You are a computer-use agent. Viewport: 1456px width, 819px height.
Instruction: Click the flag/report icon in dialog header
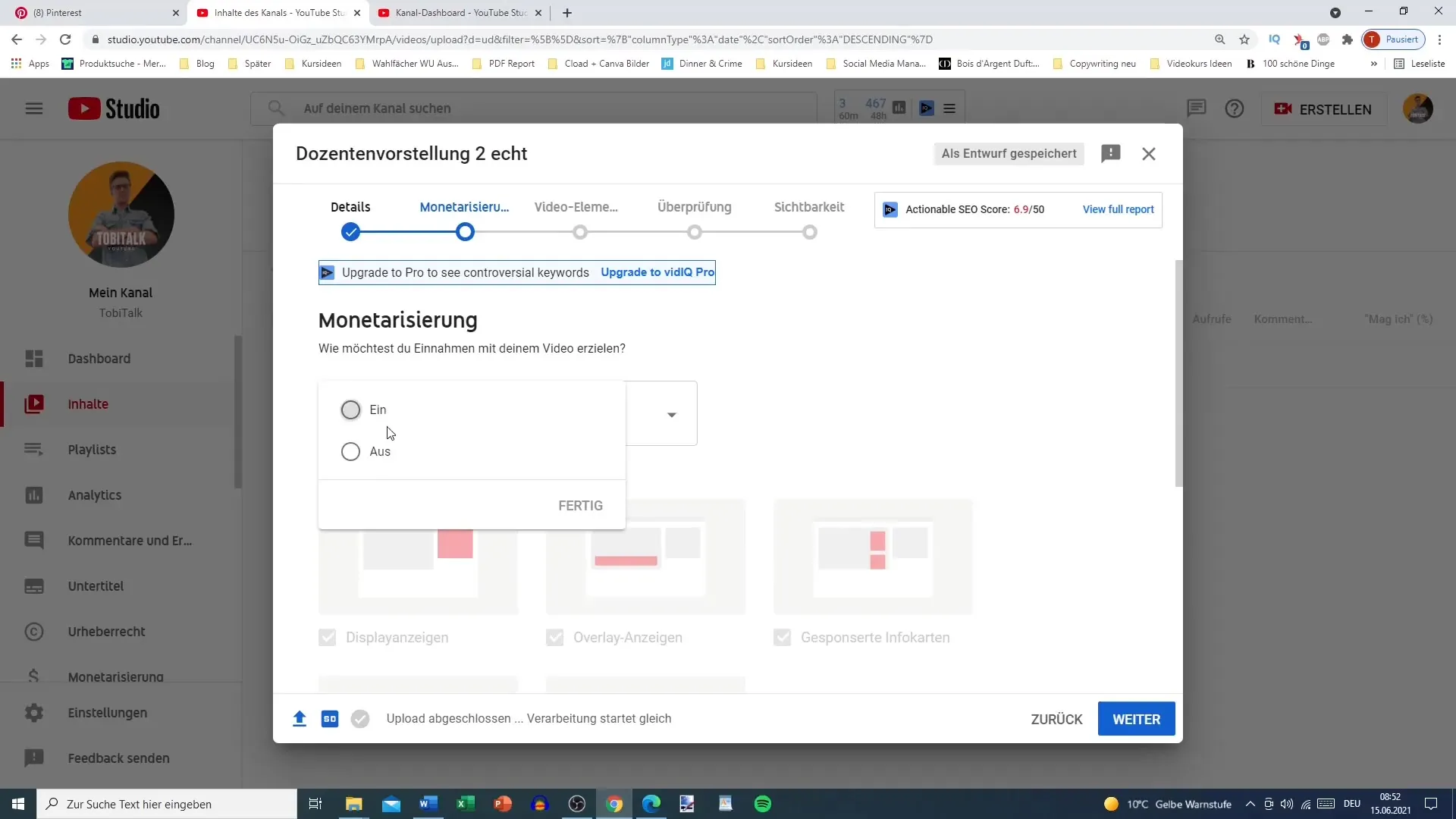[1111, 152]
